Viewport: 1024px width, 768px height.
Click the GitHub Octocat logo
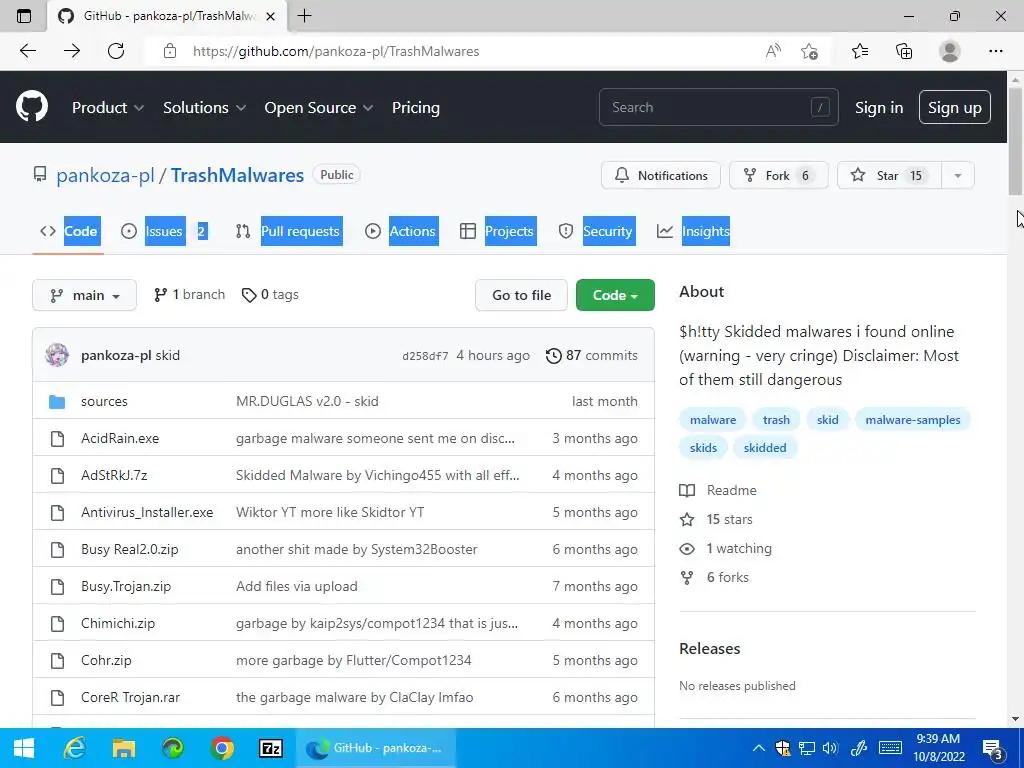(x=32, y=106)
